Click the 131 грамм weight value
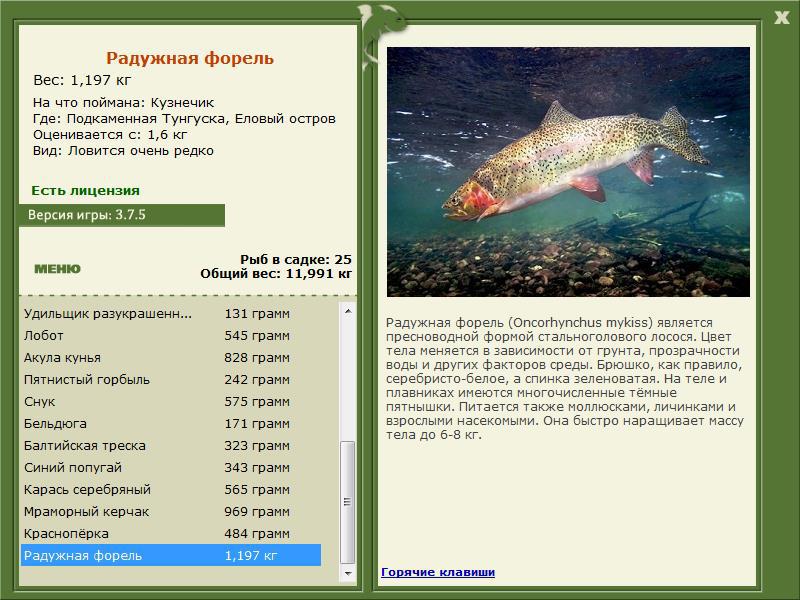The width and height of the screenshot is (800, 600). [257, 314]
